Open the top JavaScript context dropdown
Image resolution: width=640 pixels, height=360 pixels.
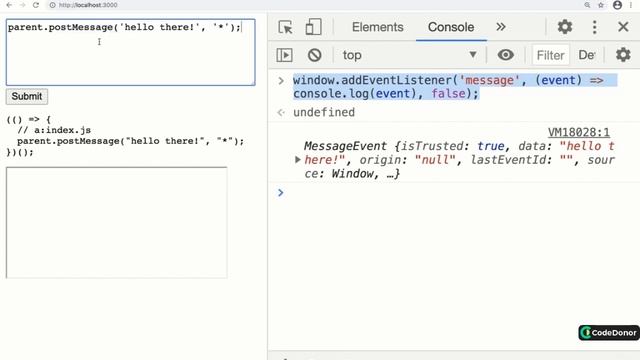tap(409, 55)
